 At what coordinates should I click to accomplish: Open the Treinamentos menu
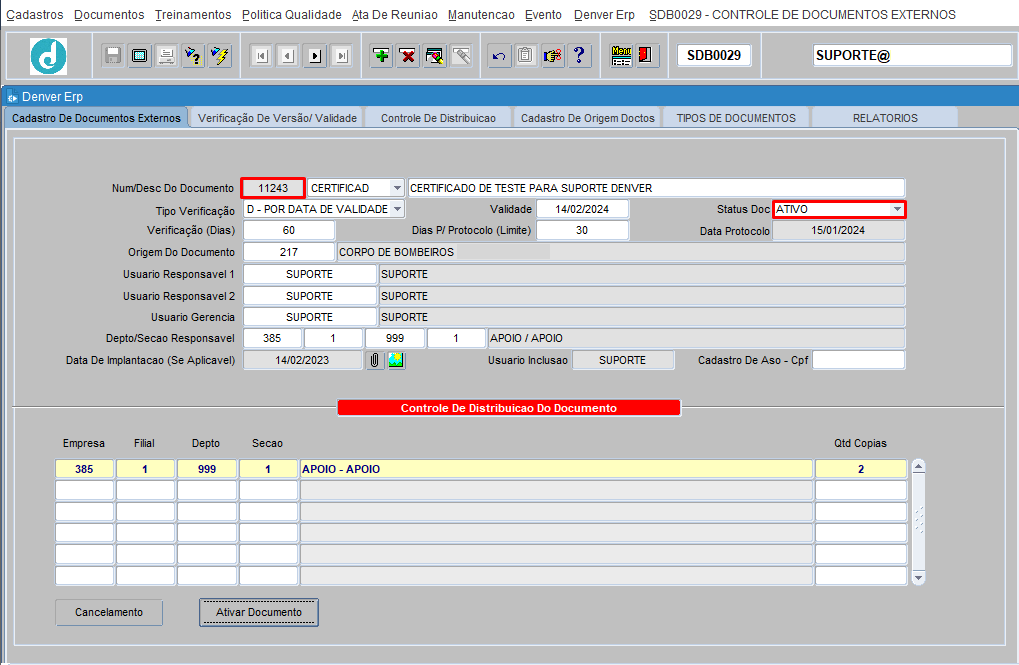[x=193, y=14]
